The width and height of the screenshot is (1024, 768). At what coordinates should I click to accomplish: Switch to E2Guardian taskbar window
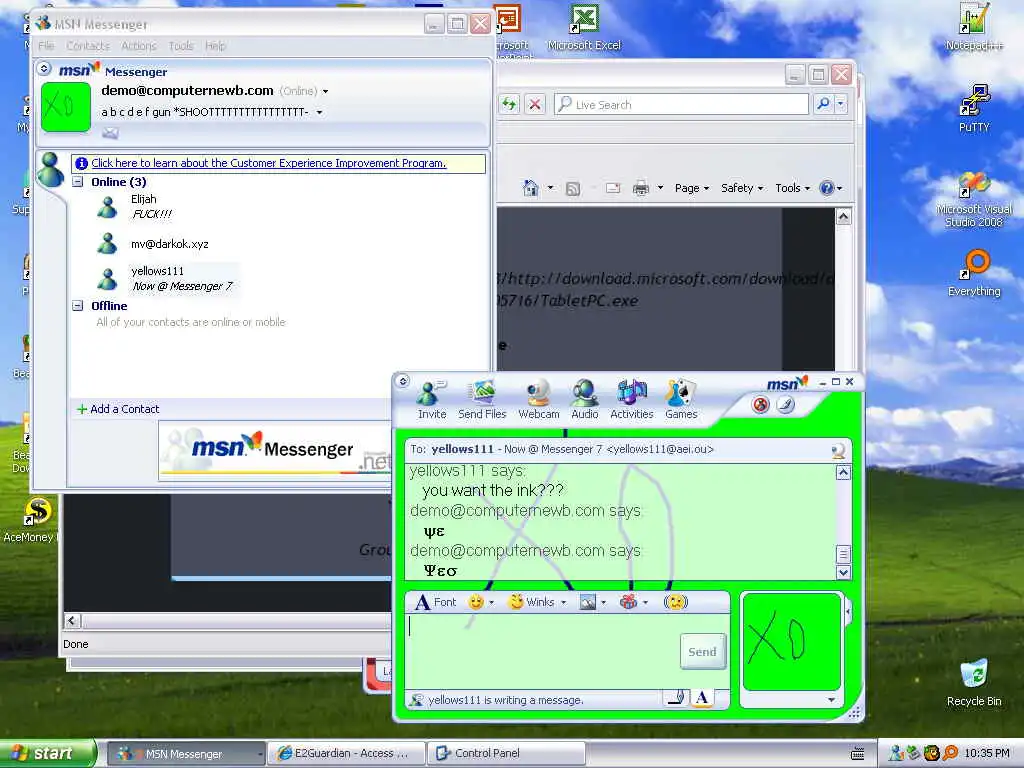tap(346, 753)
